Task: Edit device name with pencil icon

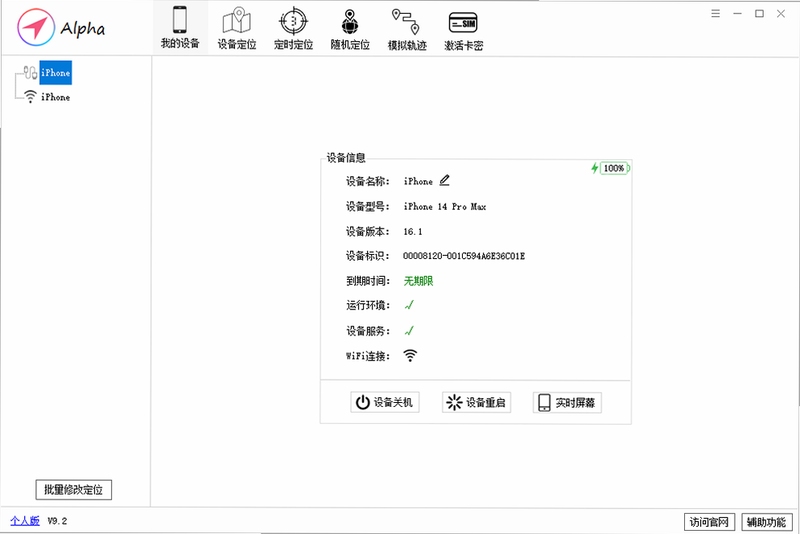Action: point(444,181)
